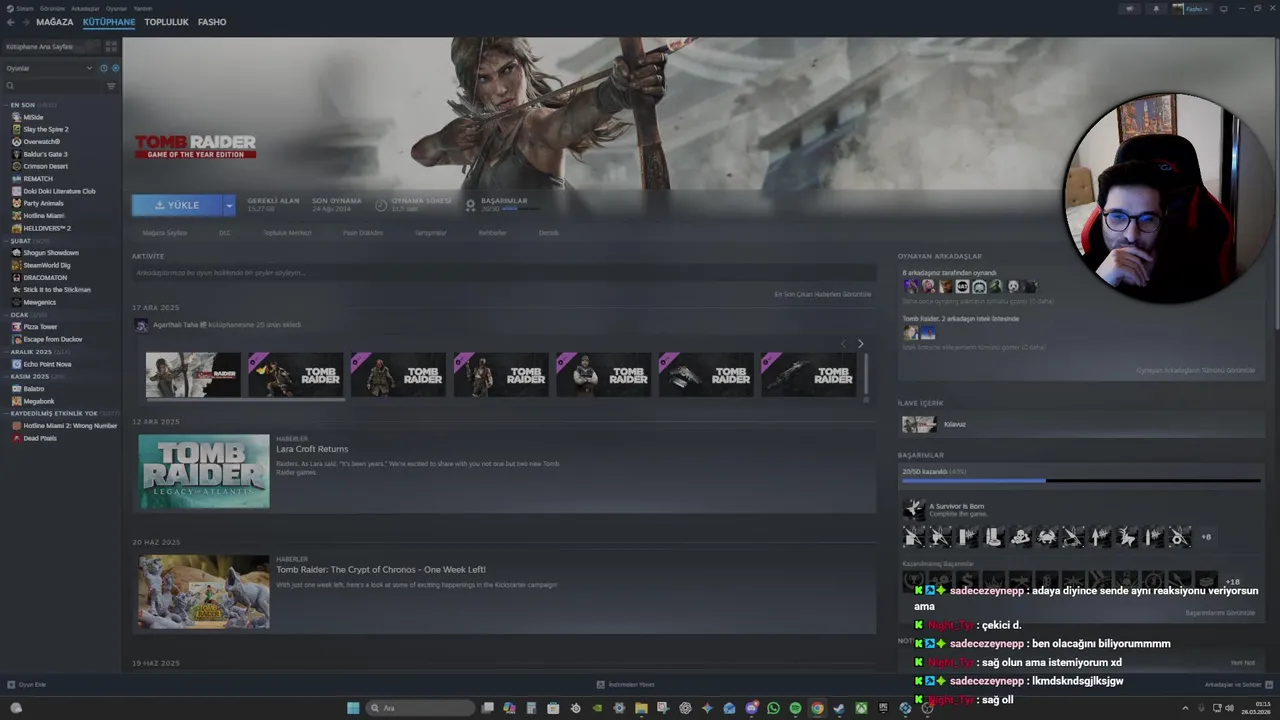Open İndirmeleri Yönet downloads bar
The width and height of the screenshot is (1280, 720).
[625, 685]
